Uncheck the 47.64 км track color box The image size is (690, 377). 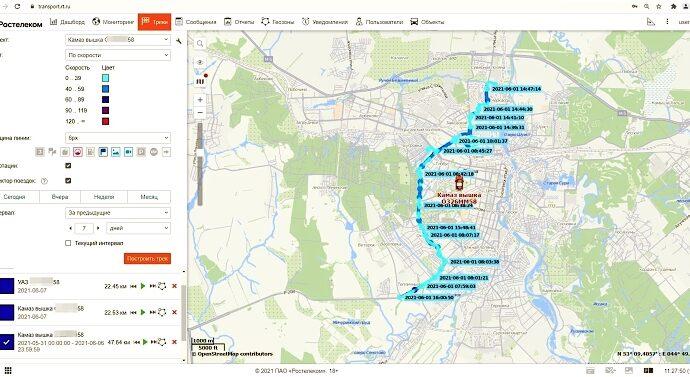pyautogui.click(x=7, y=342)
